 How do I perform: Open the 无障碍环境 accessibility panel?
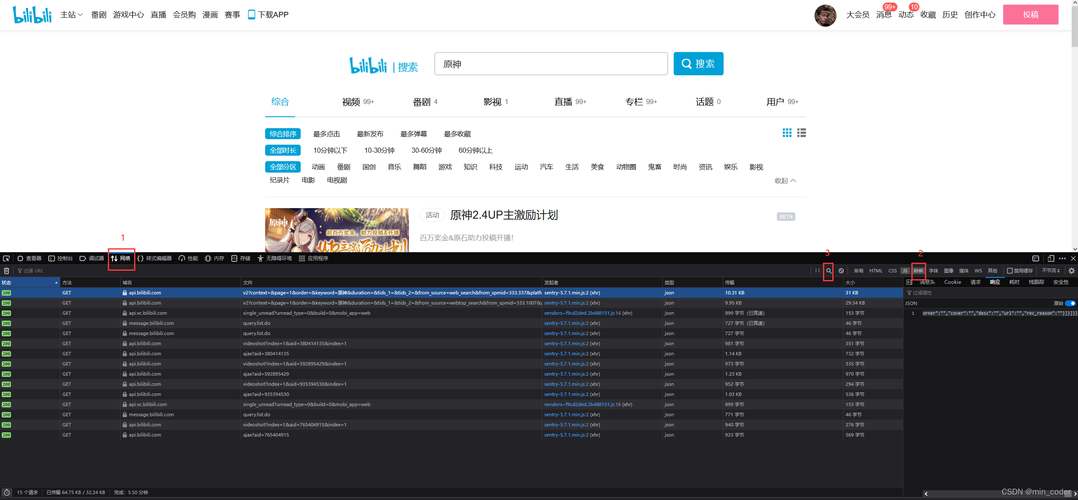275,259
